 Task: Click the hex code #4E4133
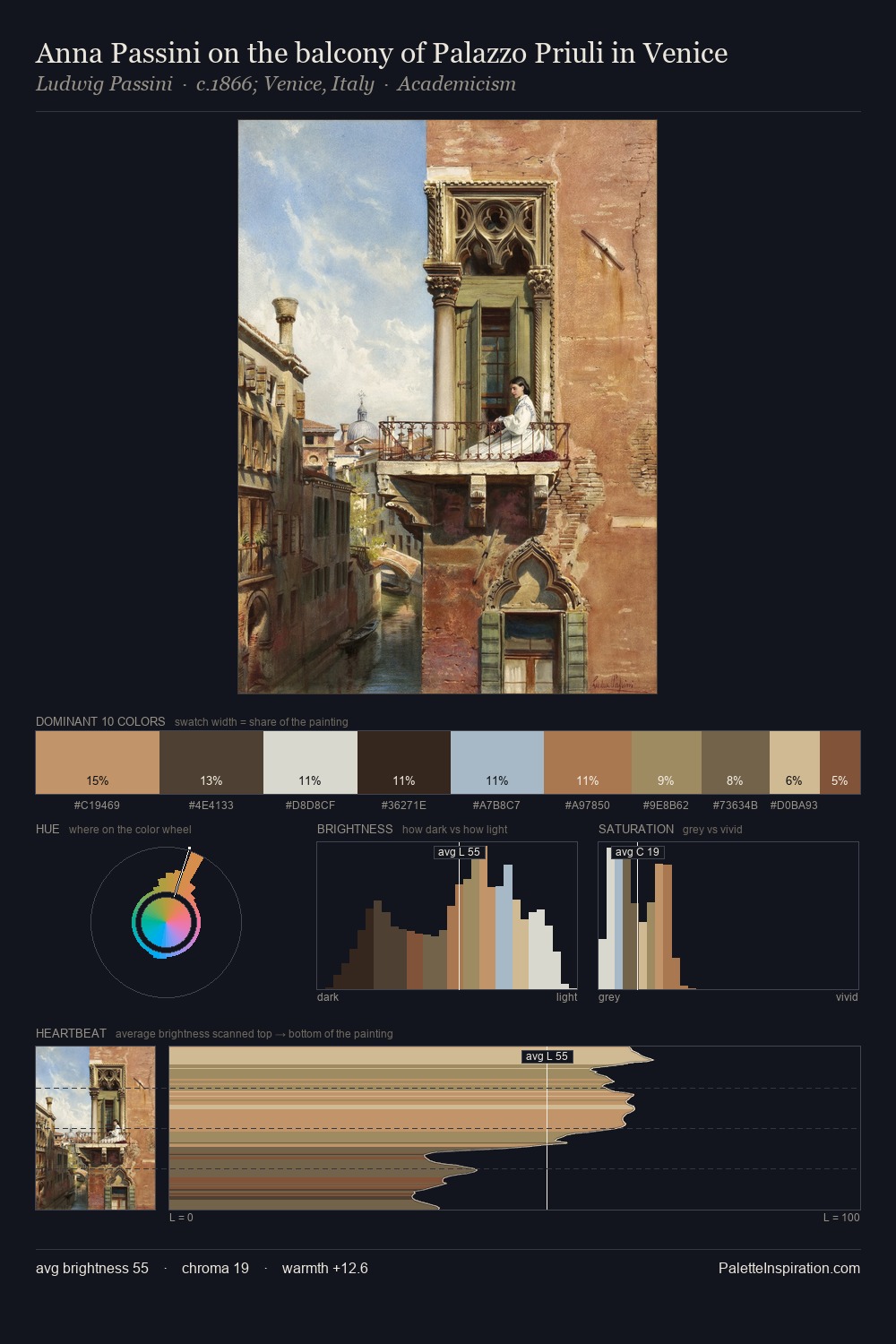[211, 806]
